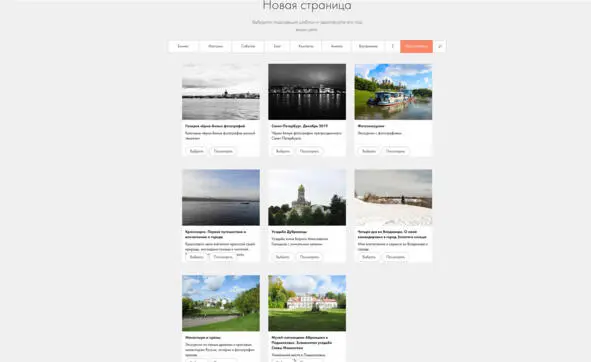
Task: Open the Внутренняя template tab
Action: (368, 46)
